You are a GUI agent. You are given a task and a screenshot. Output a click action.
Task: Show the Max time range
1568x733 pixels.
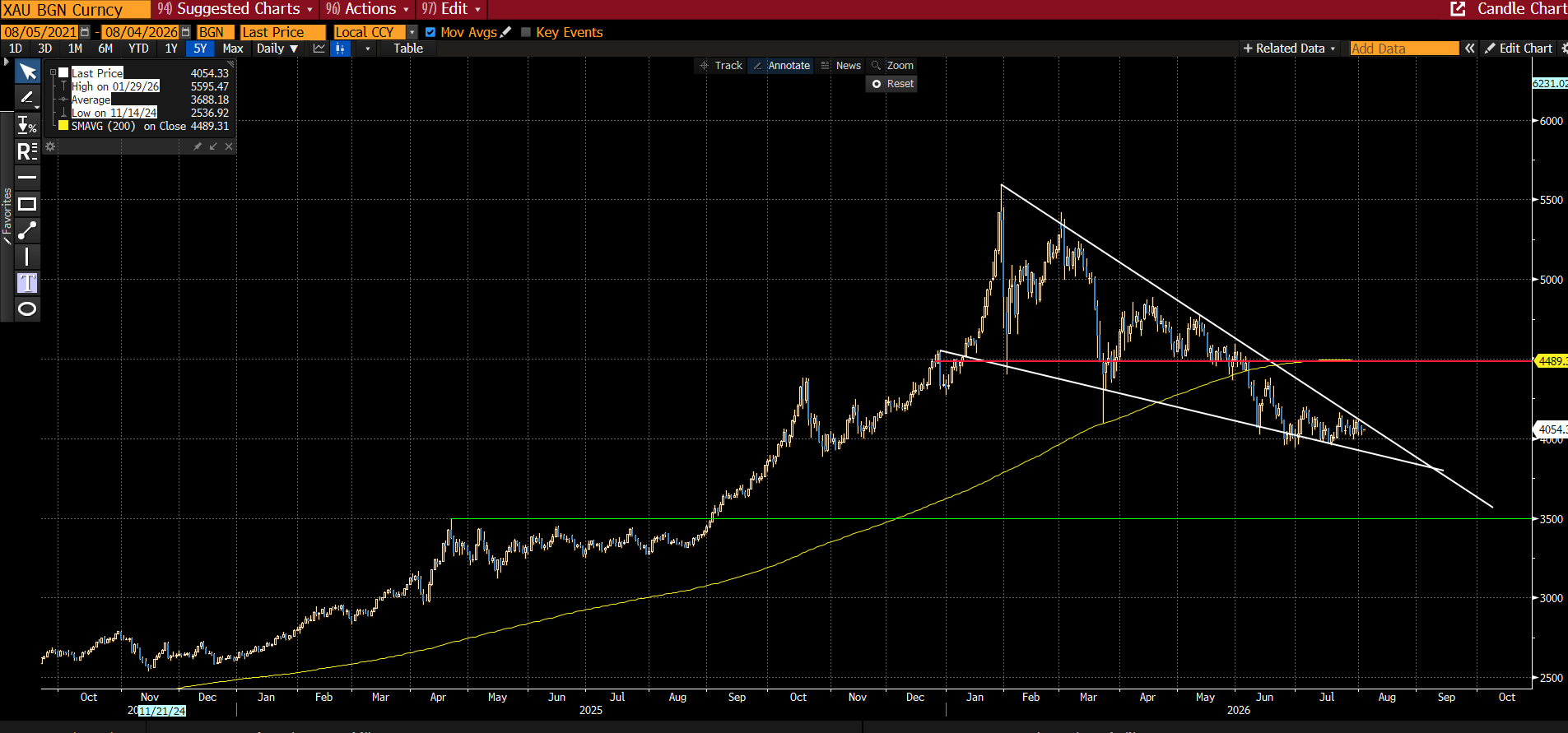tap(233, 49)
